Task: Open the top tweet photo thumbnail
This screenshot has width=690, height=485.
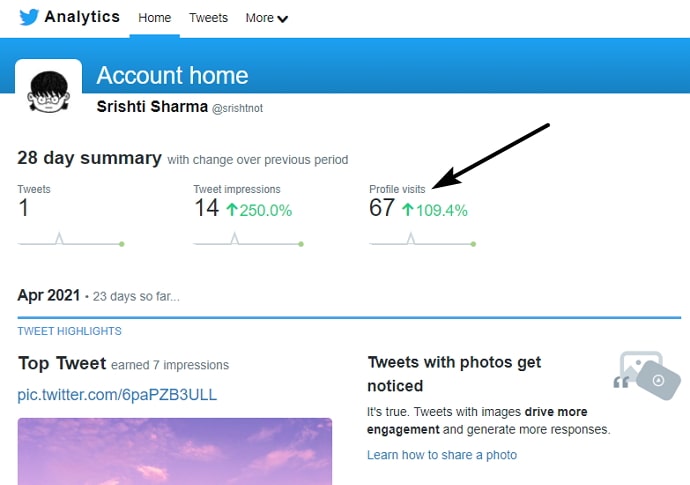Action: coord(175,452)
